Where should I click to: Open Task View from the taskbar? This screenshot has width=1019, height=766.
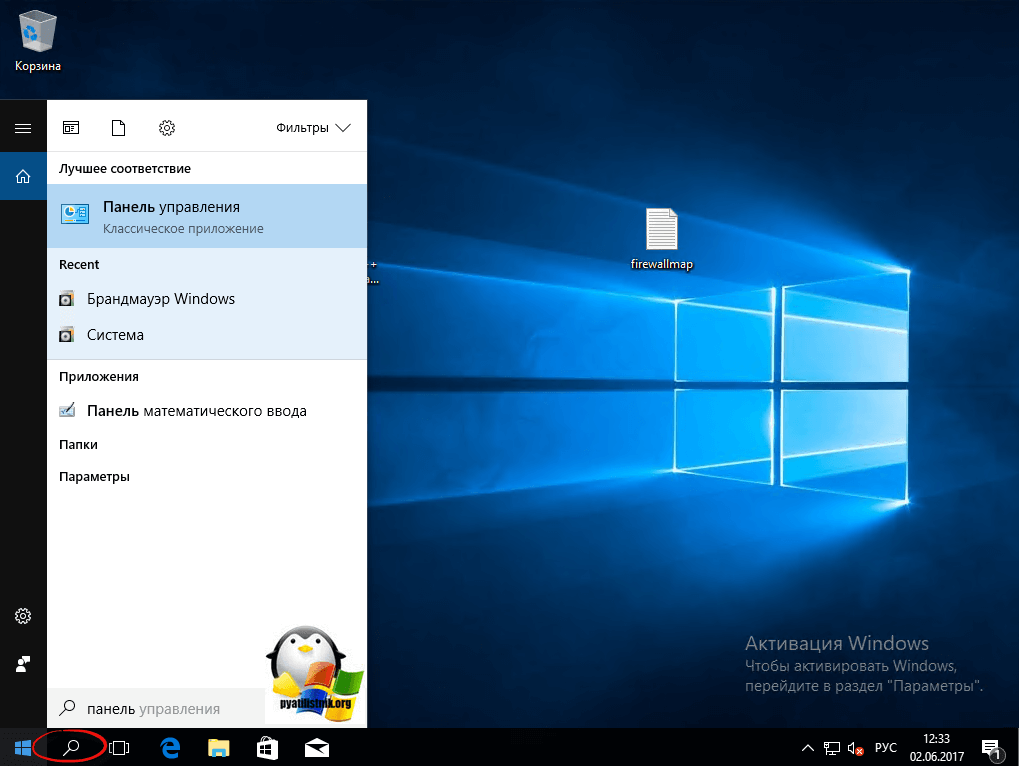click(119, 747)
